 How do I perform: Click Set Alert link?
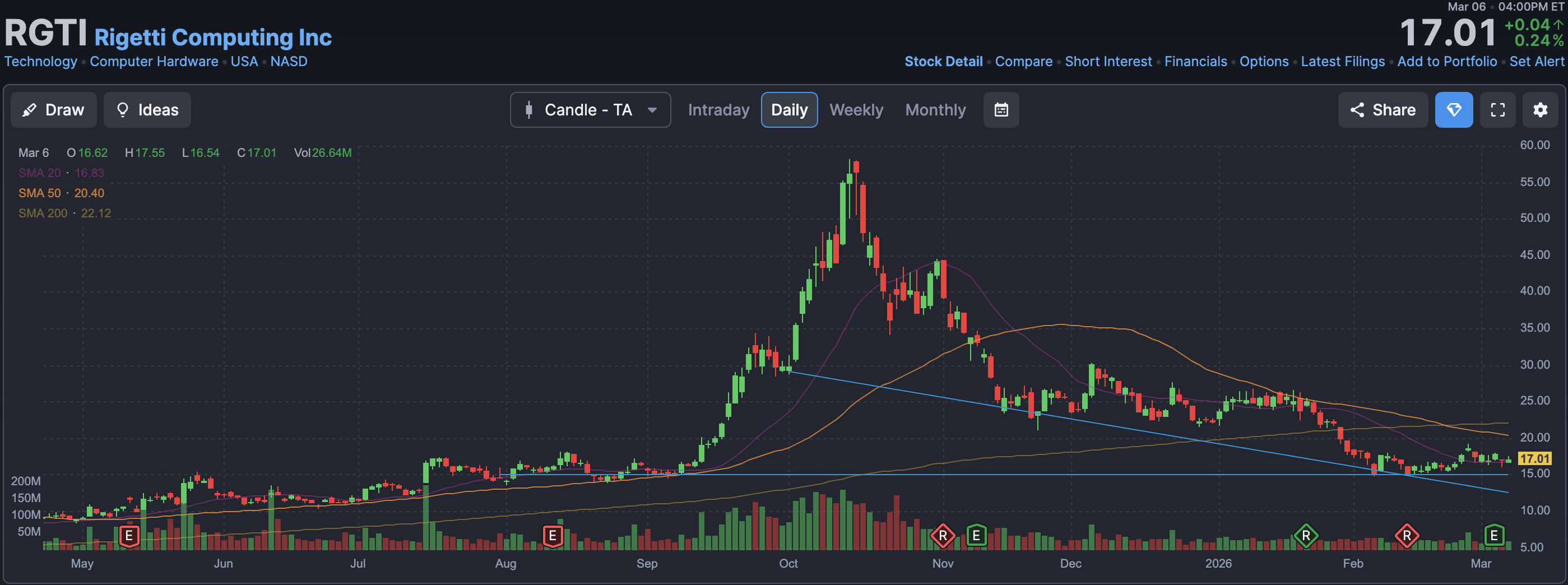[1537, 62]
